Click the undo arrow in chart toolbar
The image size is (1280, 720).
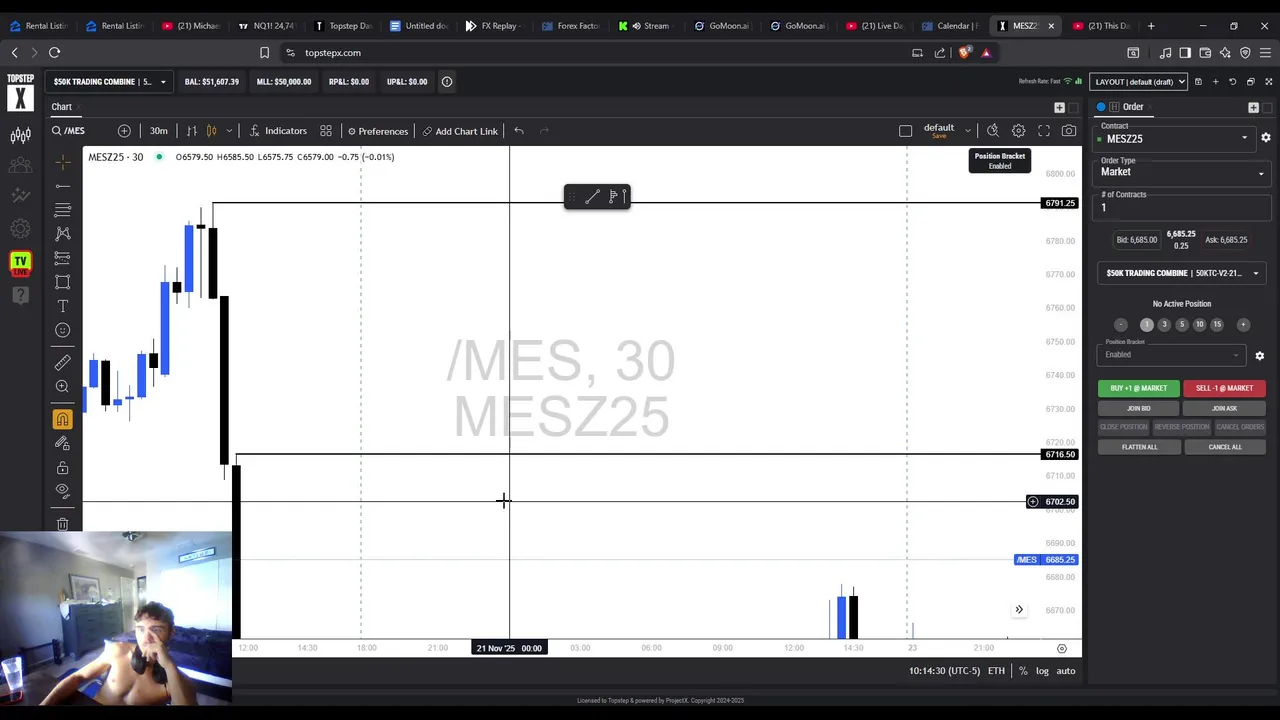519,131
